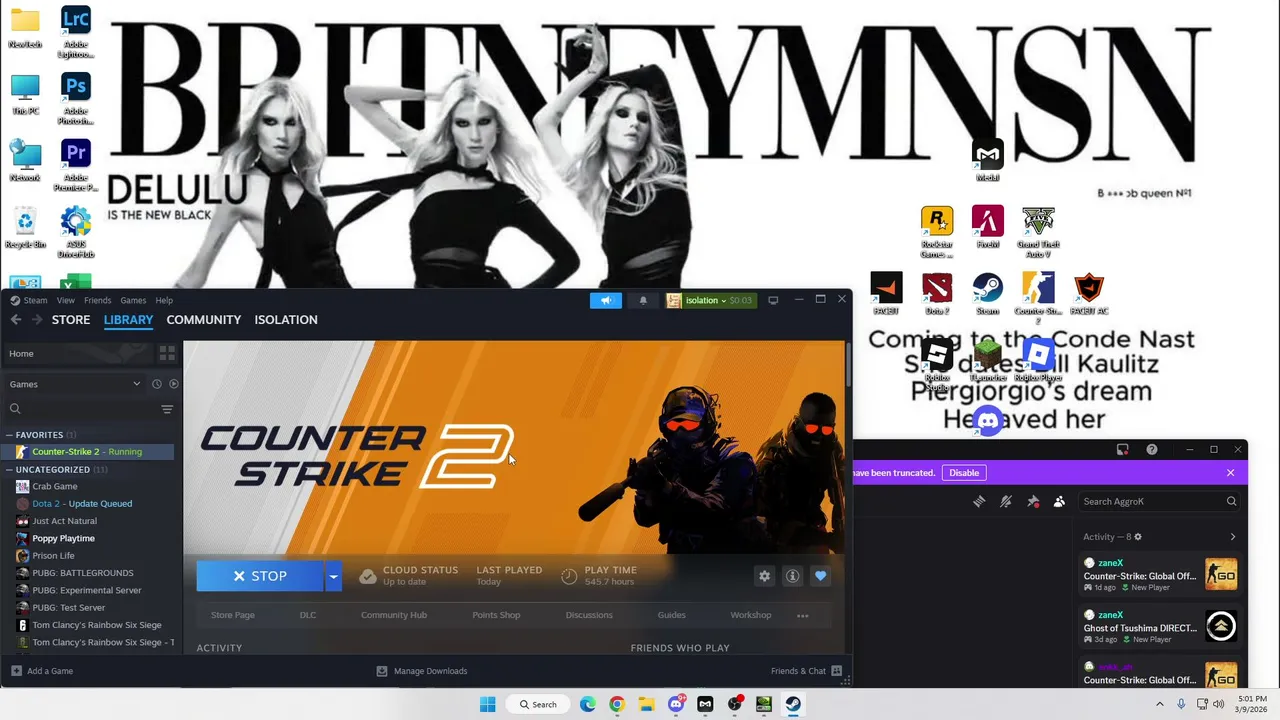Focus Search AggroK field in Discord
Image resolution: width=1280 pixels, height=720 pixels.
[1160, 501]
